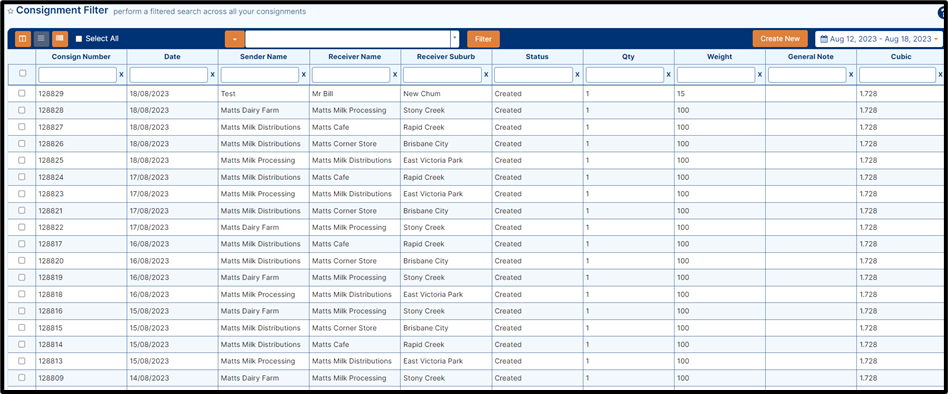Focus the Sender Name filter input
Screen dimensions: 948x394
click(x=260, y=75)
